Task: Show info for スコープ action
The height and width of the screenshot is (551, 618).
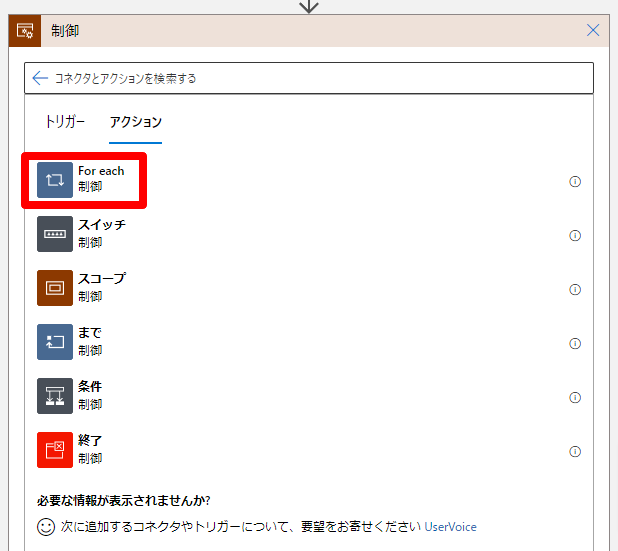Action: pyautogui.click(x=575, y=289)
